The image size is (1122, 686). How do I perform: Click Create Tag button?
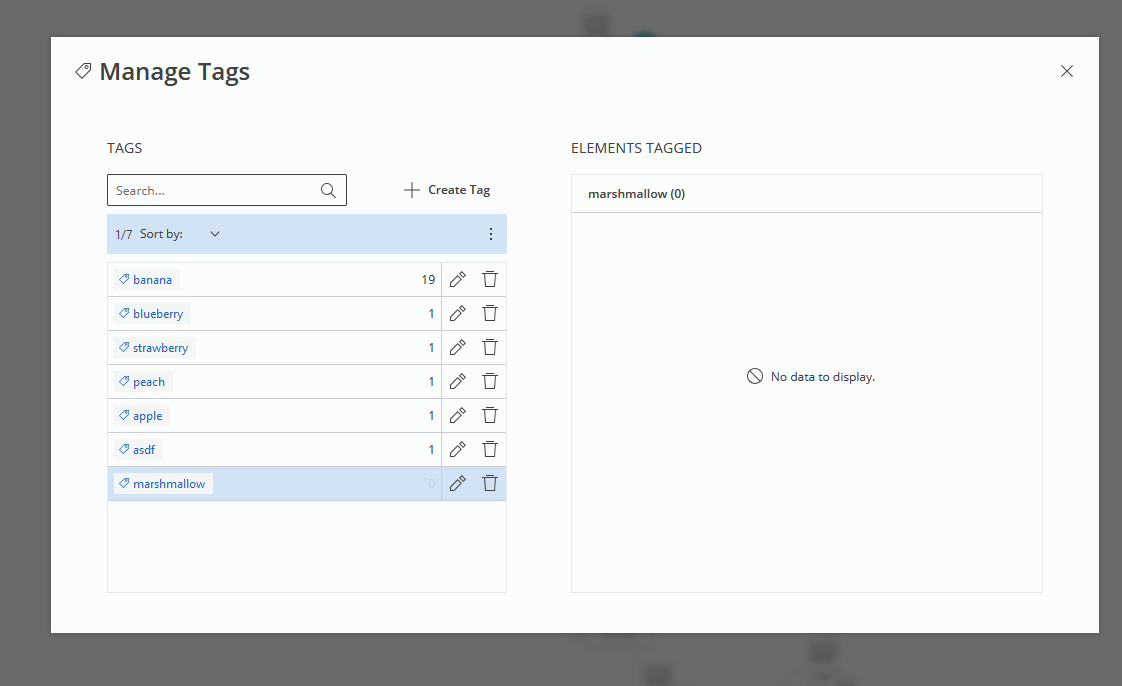[447, 190]
